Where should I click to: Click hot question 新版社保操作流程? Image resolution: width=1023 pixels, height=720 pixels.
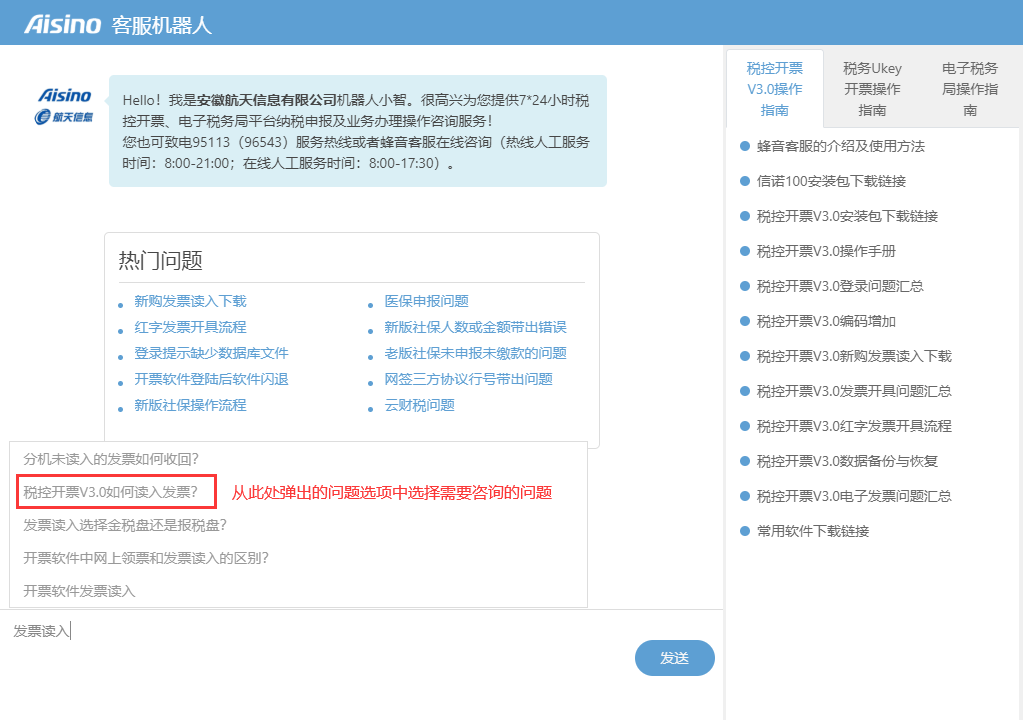coord(191,406)
